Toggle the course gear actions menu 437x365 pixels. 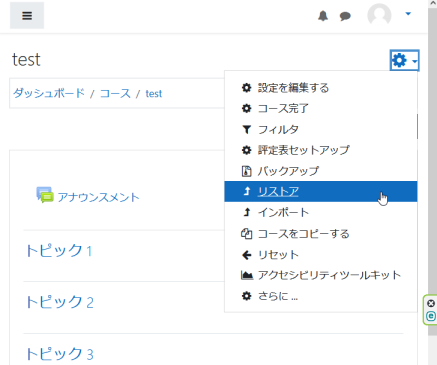tap(404, 60)
